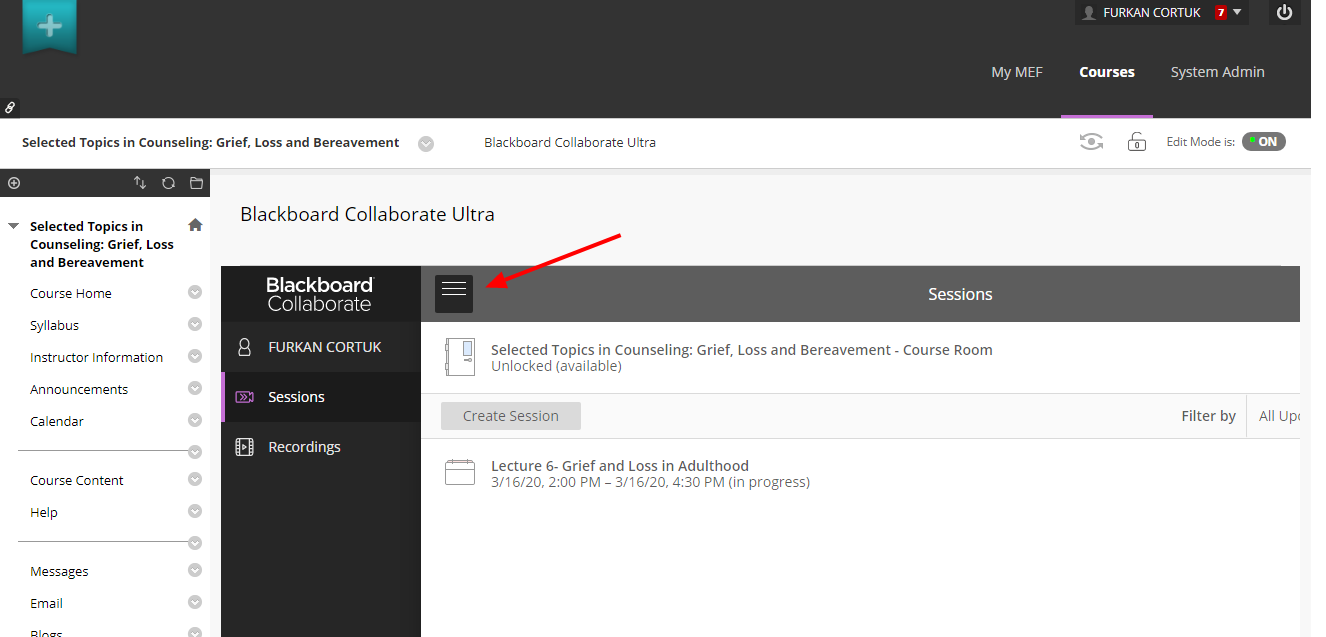Click the teal plus bookmark icon
Screen dimensions: 1326x637
(49, 26)
